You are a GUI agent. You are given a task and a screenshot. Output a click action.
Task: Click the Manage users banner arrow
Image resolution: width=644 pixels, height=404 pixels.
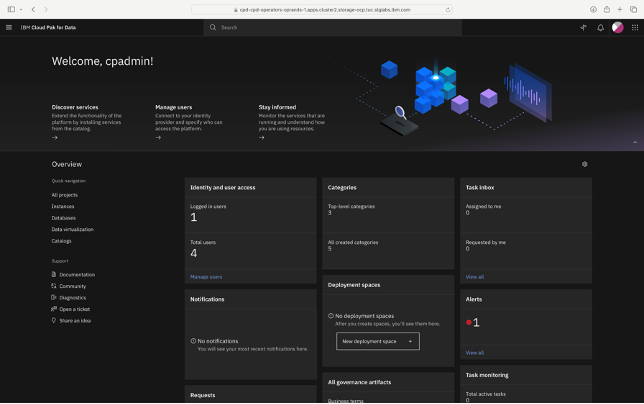pyautogui.click(x=158, y=137)
